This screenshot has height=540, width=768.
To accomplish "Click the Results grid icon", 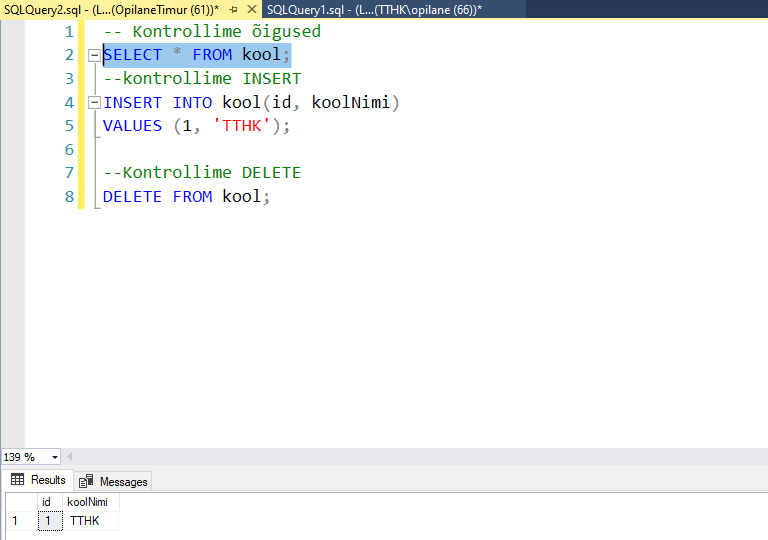I will click(x=18, y=480).
